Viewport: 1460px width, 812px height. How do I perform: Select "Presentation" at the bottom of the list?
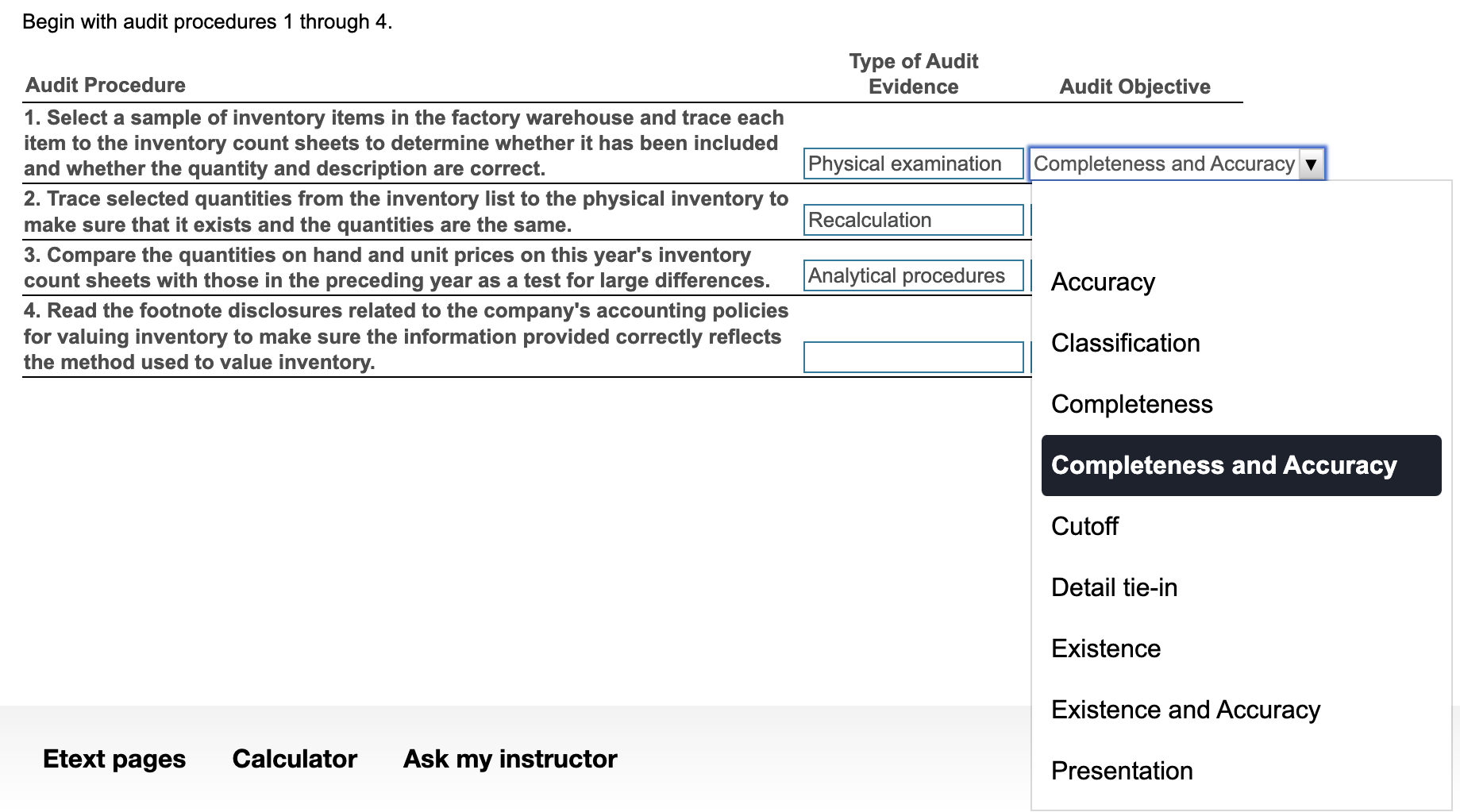pos(1122,771)
